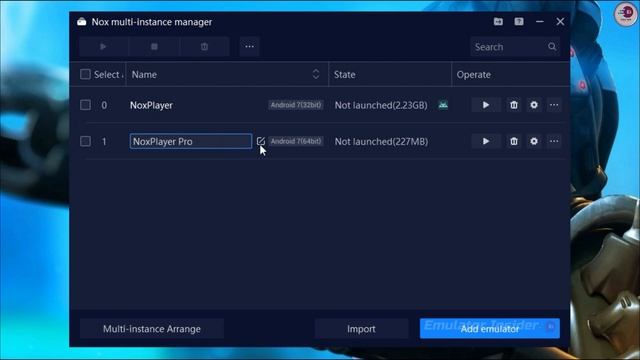This screenshot has height=360, width=640.
Task: Click the State column header
Action: tap(344, 75)
